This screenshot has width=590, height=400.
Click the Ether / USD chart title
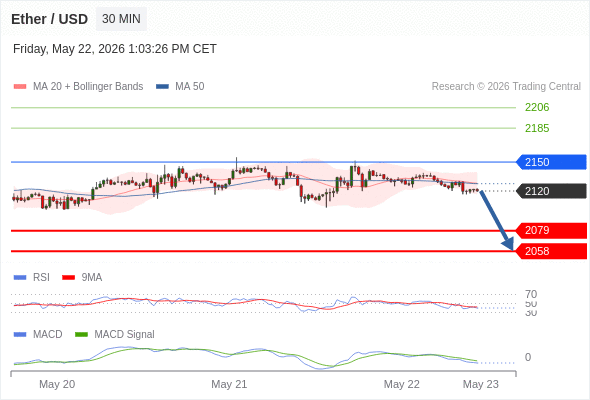coord(49,19)
